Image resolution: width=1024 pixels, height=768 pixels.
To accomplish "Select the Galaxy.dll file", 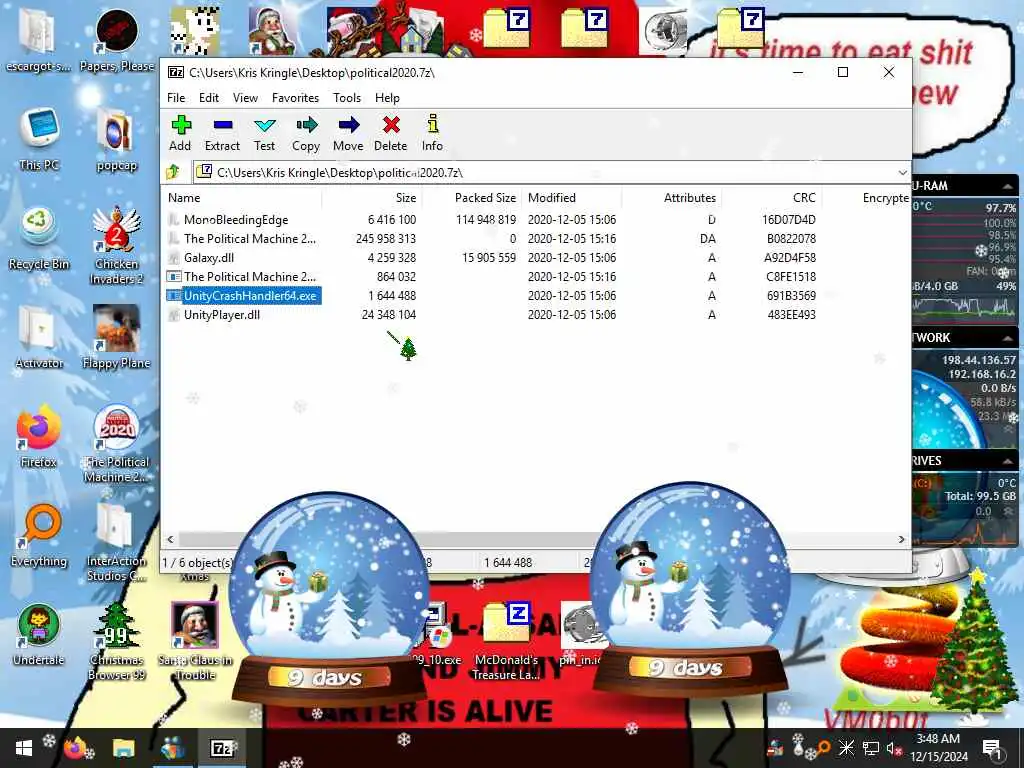I will [209, 258].
